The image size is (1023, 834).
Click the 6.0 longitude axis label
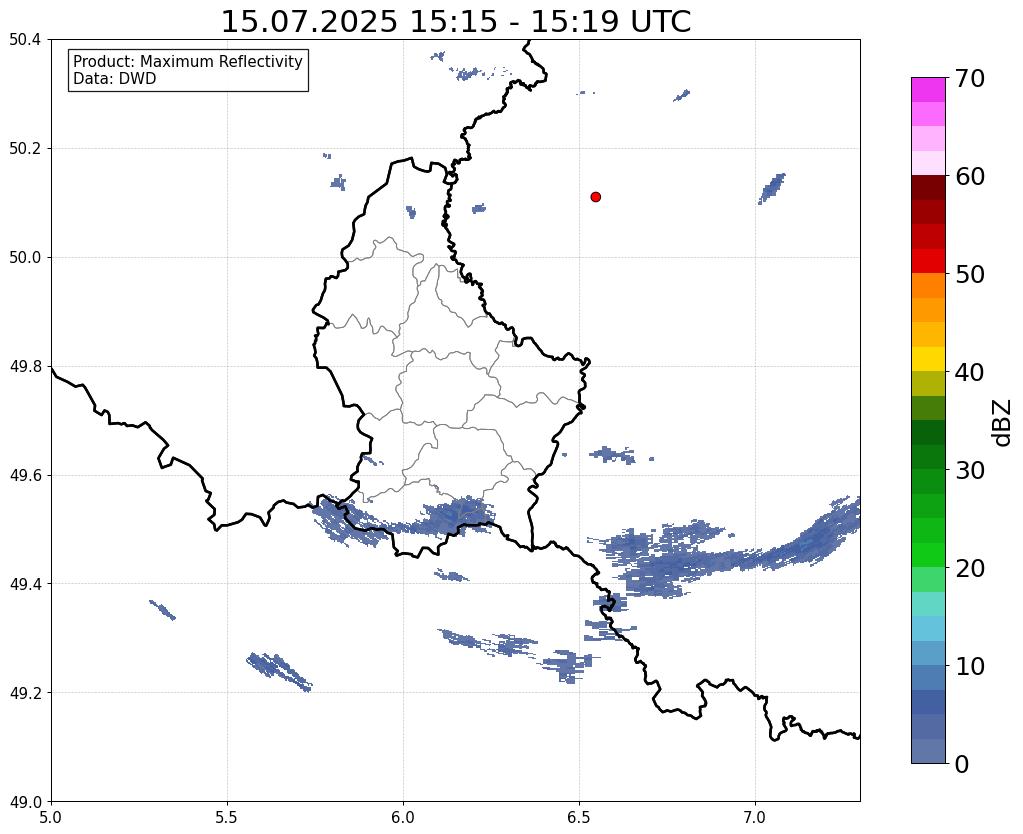(x=403, y=817)
